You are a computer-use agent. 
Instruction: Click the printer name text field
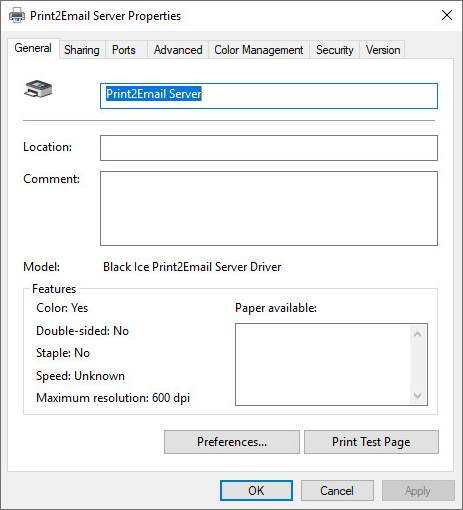pyautogui.click(x=269, y=96)
